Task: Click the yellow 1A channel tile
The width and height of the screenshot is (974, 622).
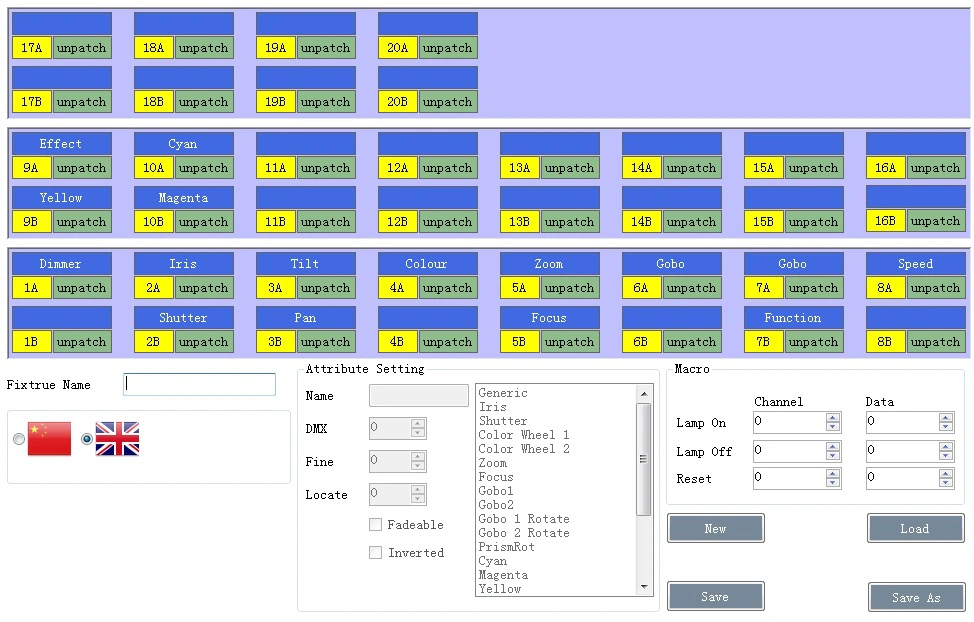Action: tap(31, 288)
